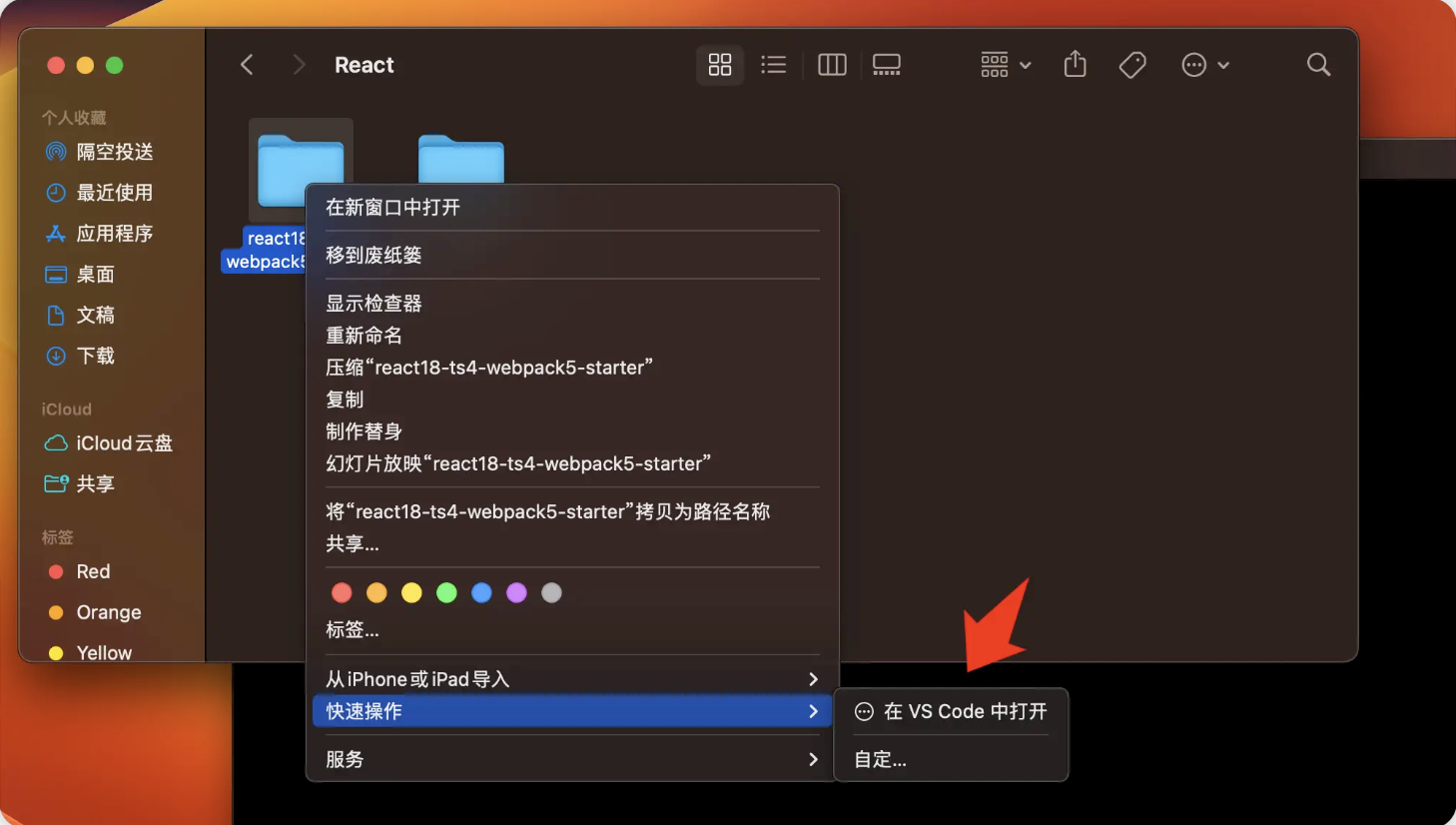Choose the 压缩 react18 folder menu item

pos(572,368)
